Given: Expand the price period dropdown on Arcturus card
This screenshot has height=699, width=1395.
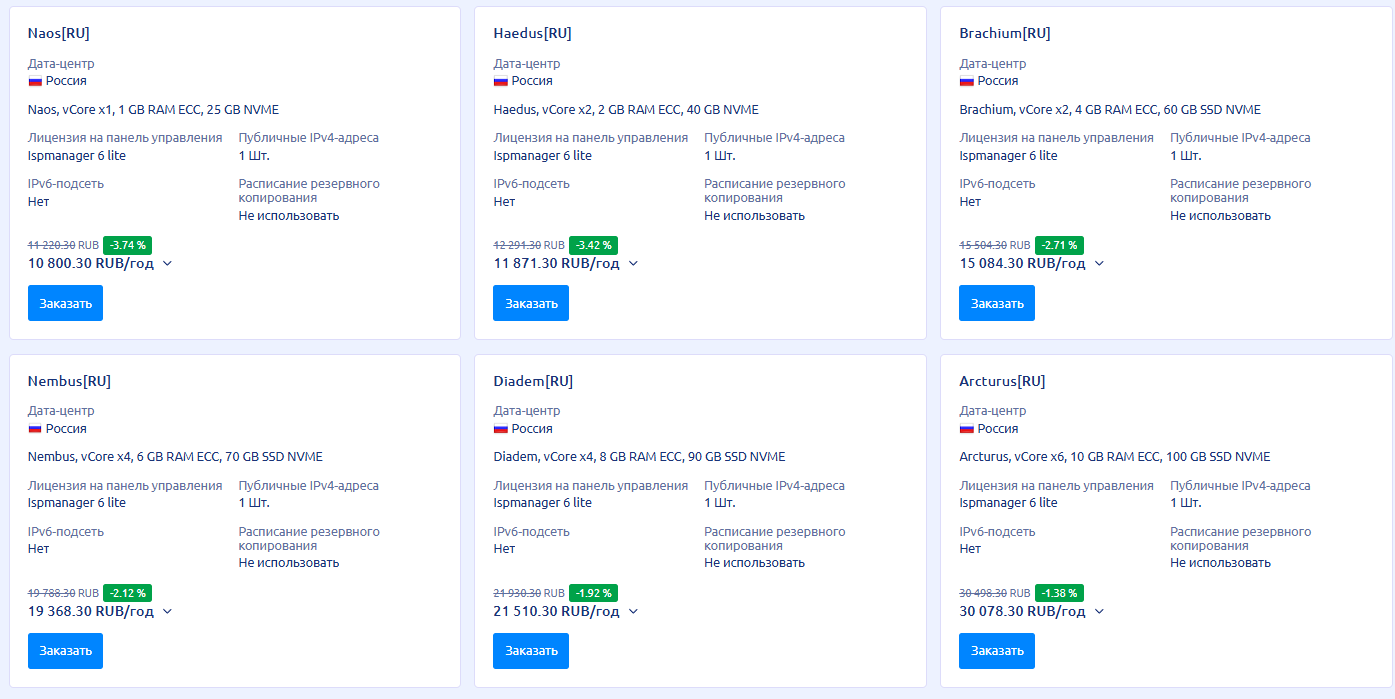Looking at the screenshot, I should 1099,611.
